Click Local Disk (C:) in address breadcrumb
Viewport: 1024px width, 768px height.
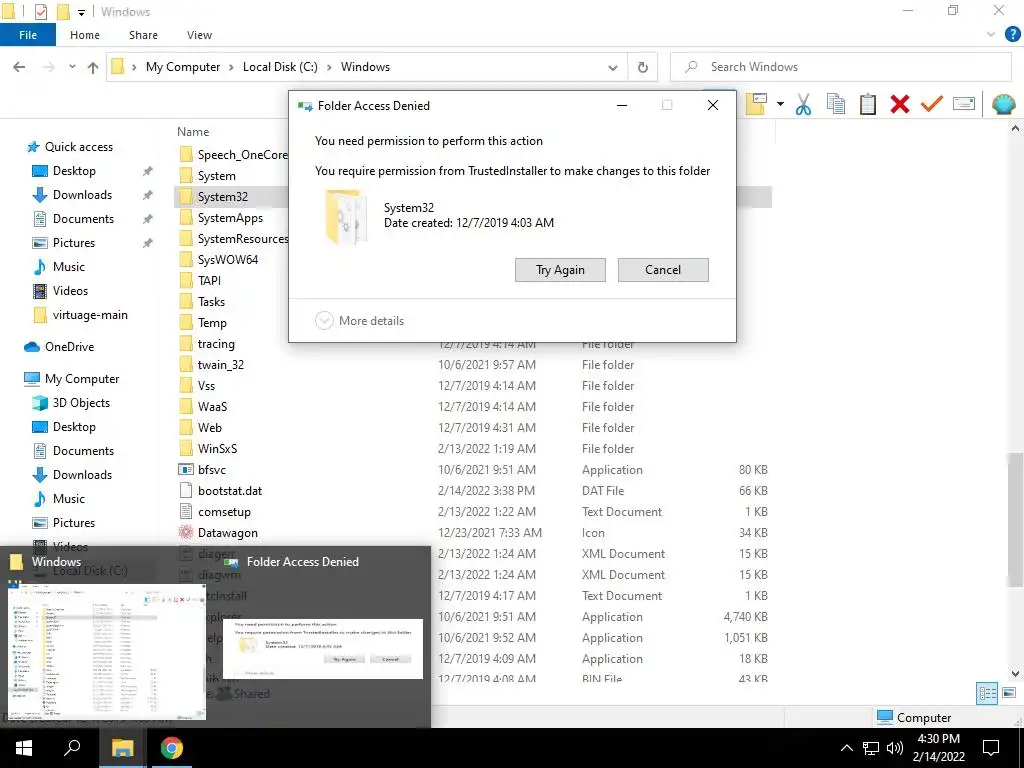click(280, 67)
